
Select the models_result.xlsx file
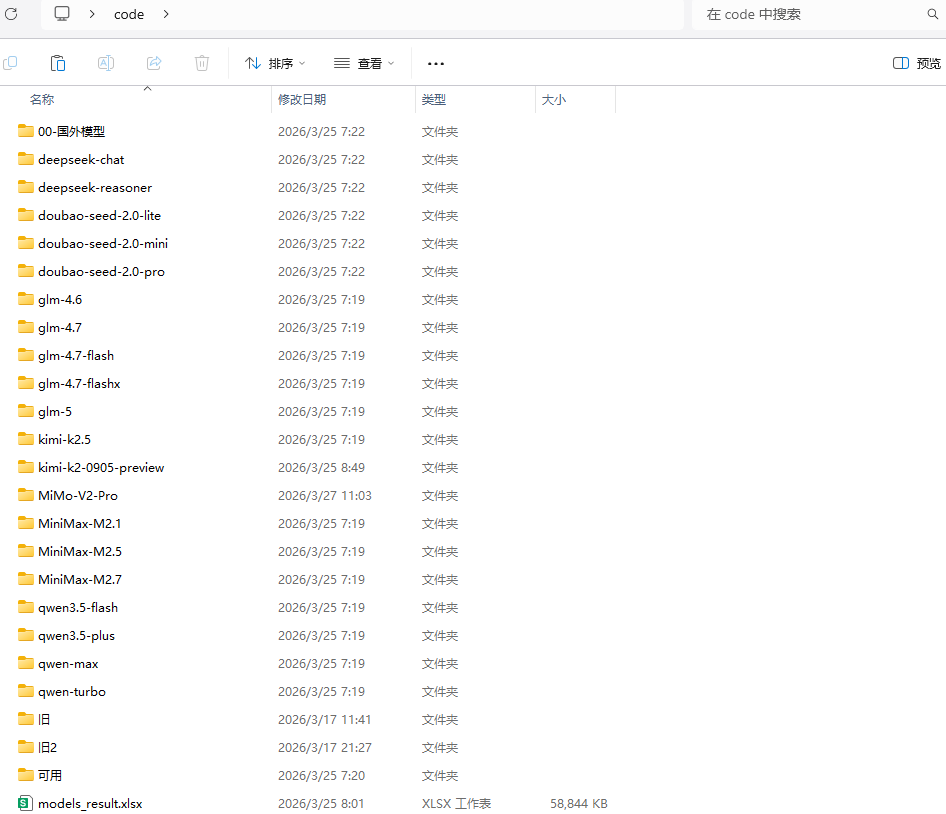pyautogui.click(x=90, y=804)
